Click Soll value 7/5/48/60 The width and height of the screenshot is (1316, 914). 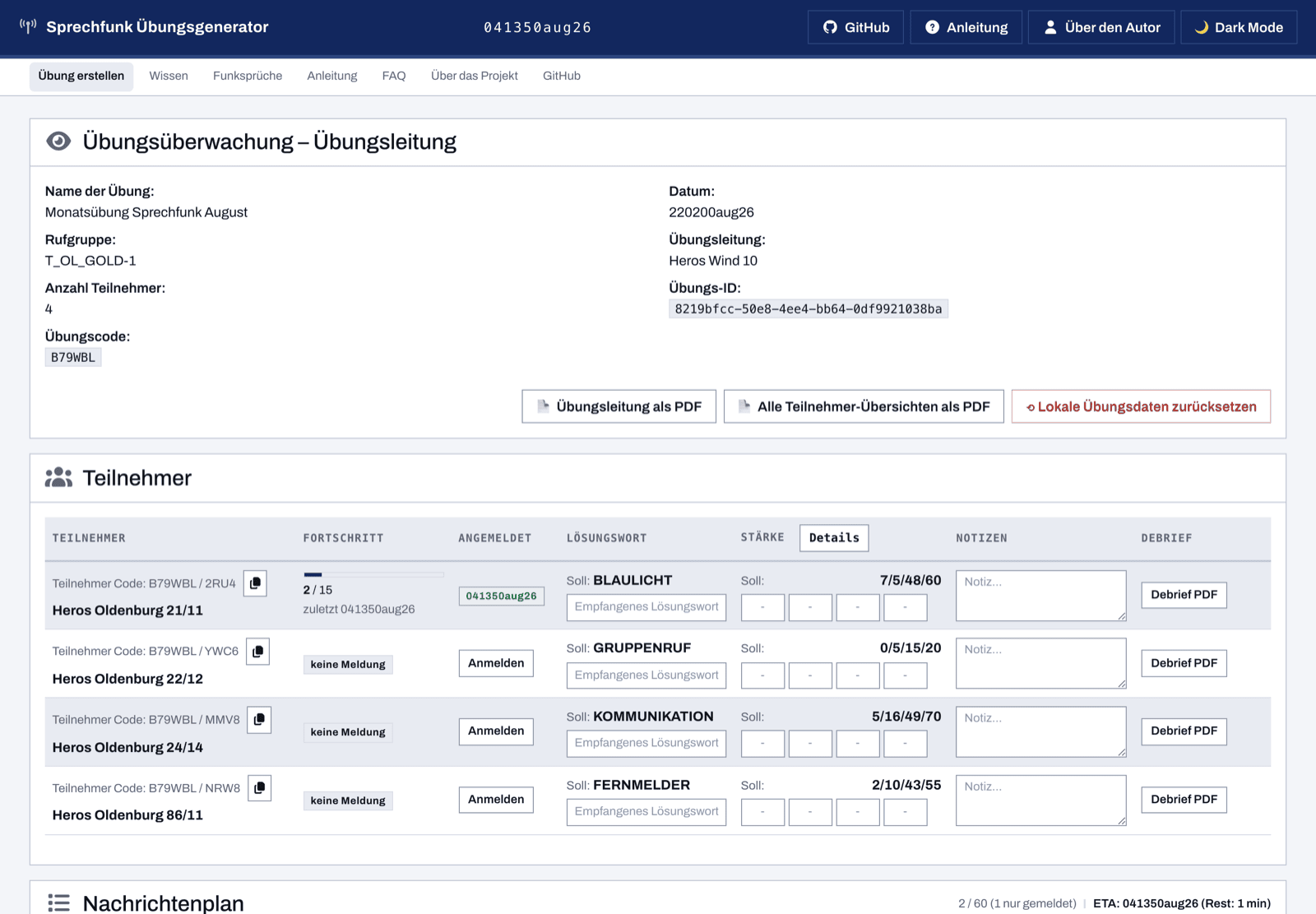point(911,580)
